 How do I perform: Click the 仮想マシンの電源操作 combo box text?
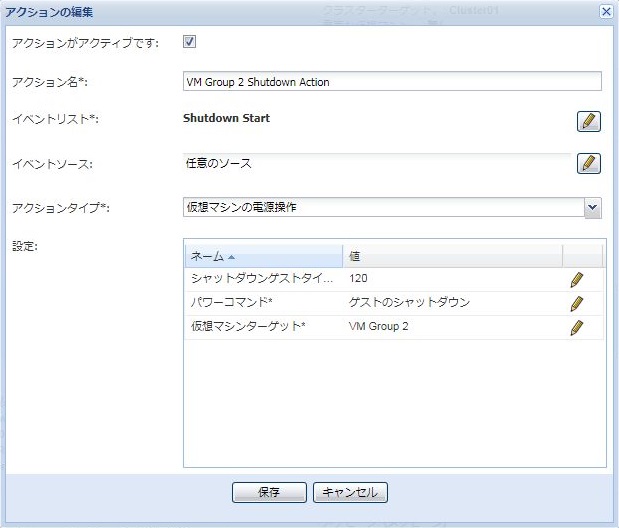380,207
